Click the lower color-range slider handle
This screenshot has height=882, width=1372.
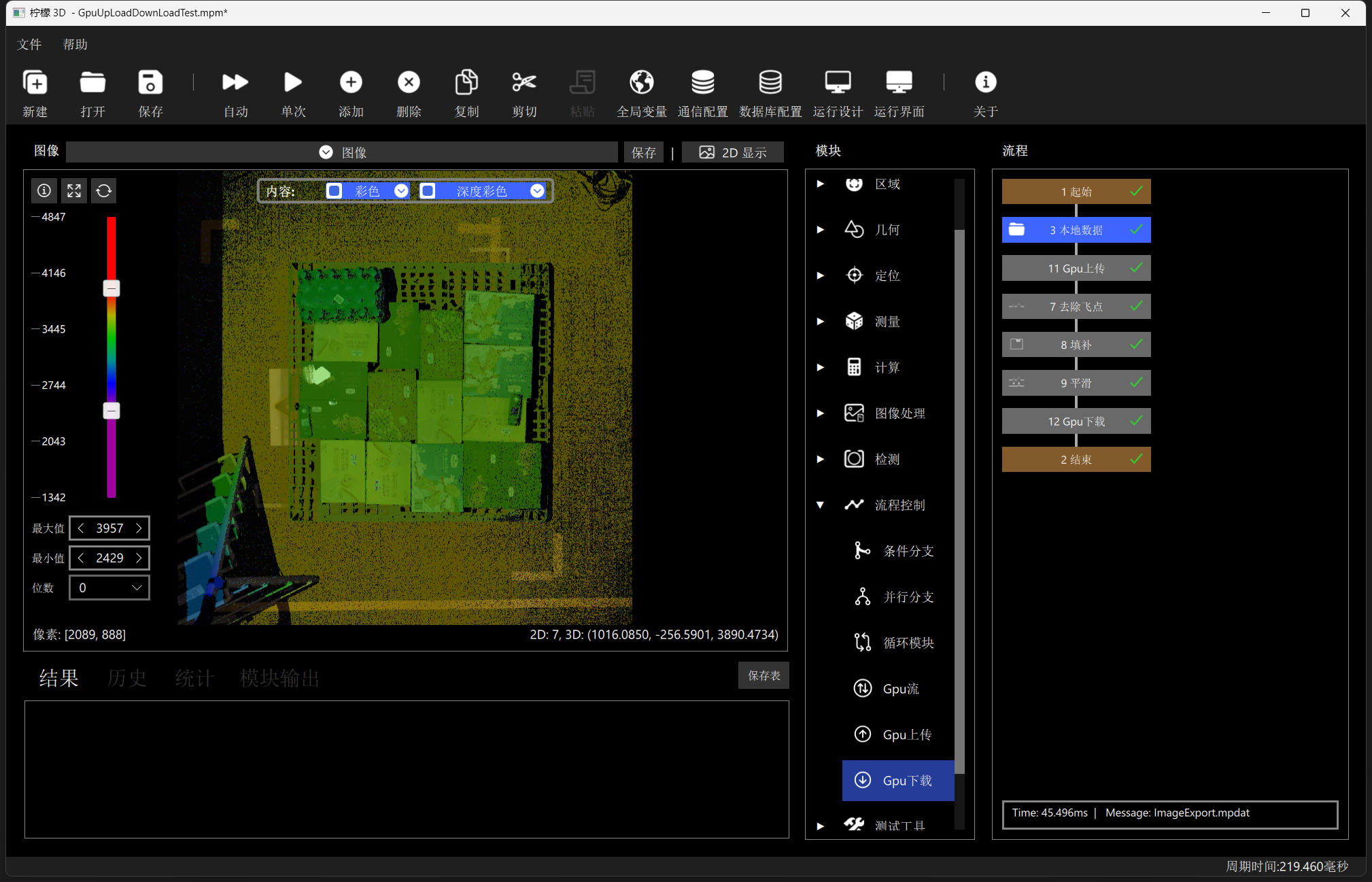(x=112, y=411)
